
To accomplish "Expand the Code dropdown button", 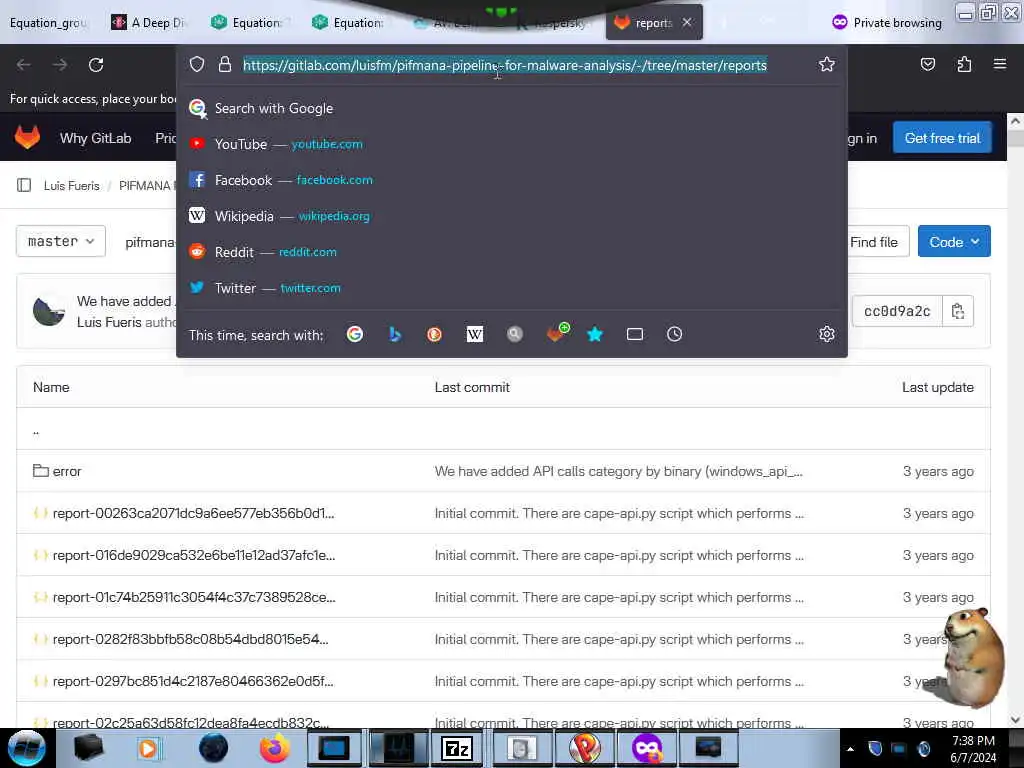I will pos(954,242).
